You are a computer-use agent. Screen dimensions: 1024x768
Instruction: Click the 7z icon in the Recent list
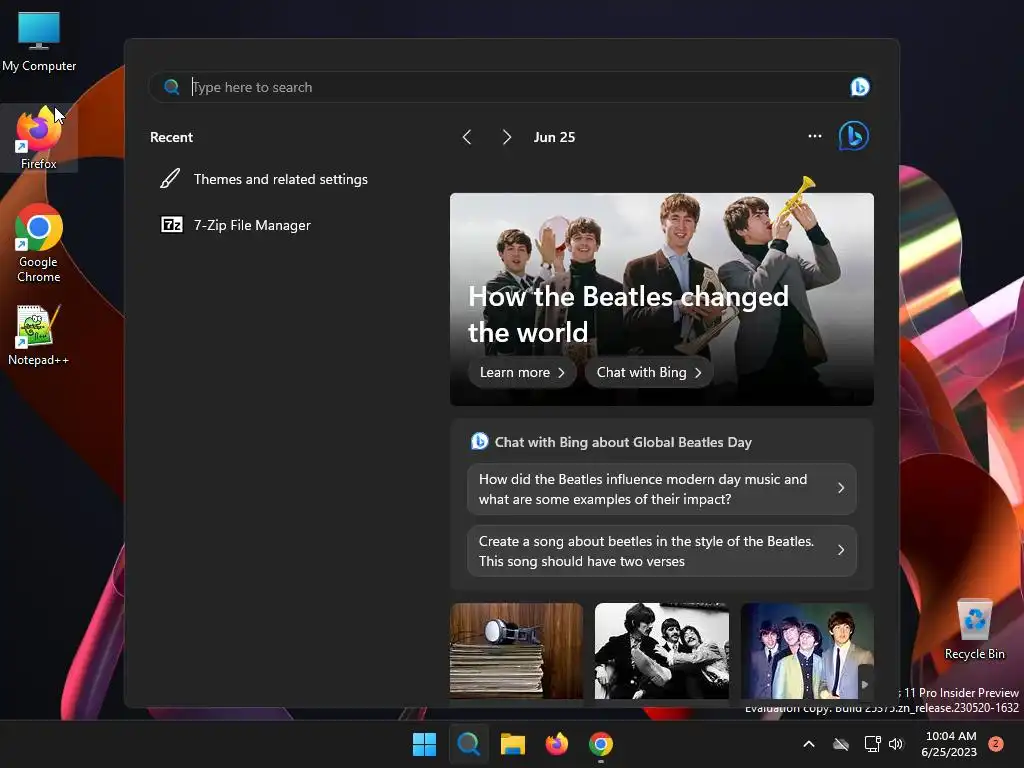(x=172, y=225)
